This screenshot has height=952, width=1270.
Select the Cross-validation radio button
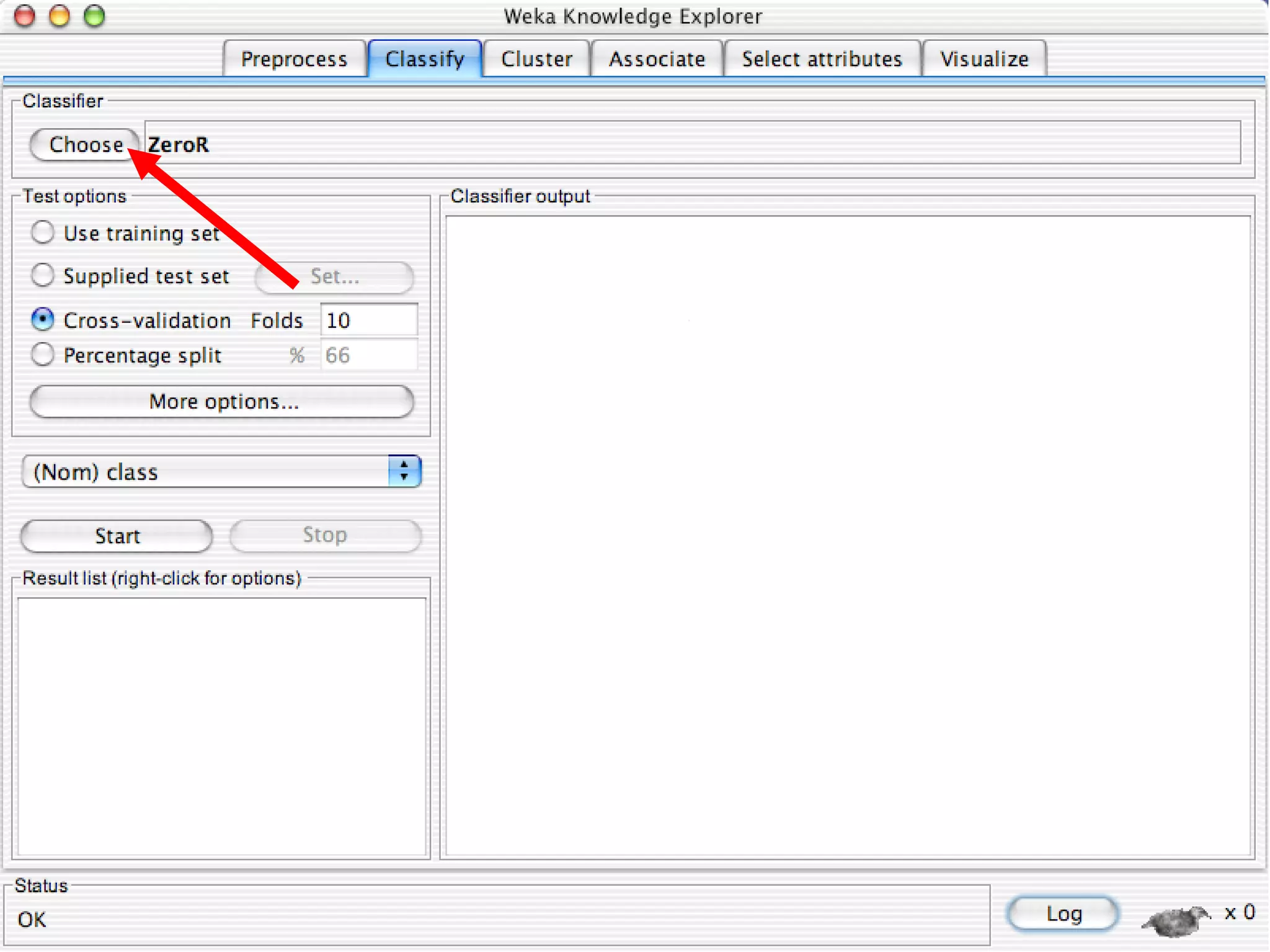tap(43, 320)
